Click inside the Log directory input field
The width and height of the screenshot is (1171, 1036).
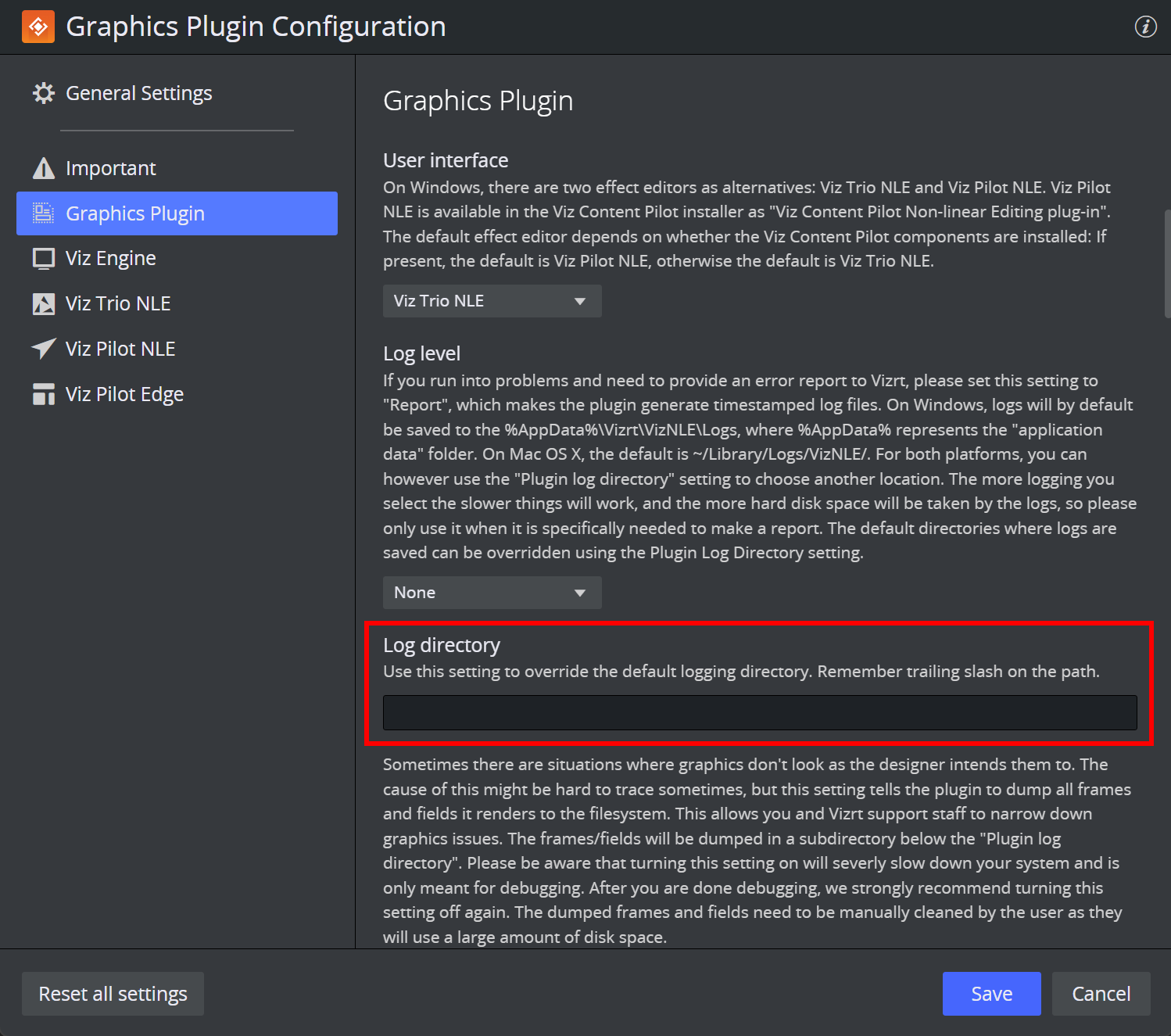759,712
